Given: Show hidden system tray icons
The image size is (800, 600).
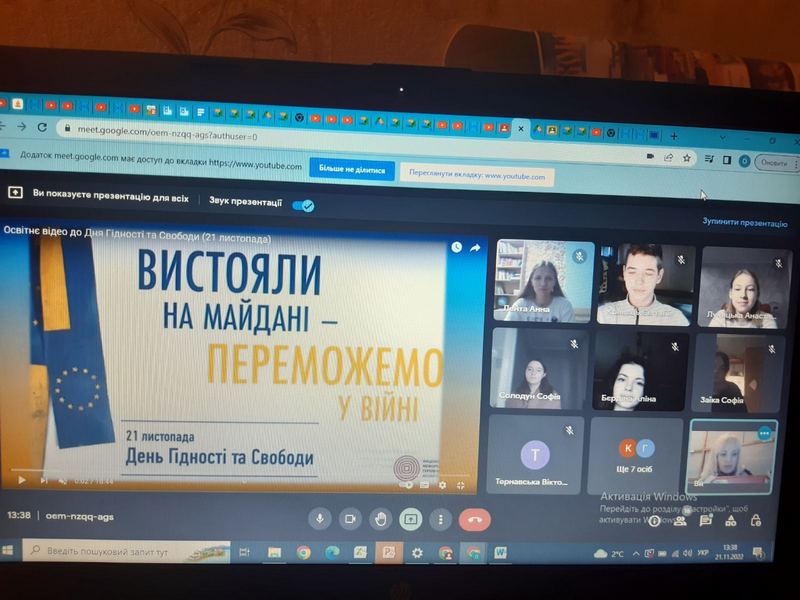Looking at the screenshot, I should (636, 554).
